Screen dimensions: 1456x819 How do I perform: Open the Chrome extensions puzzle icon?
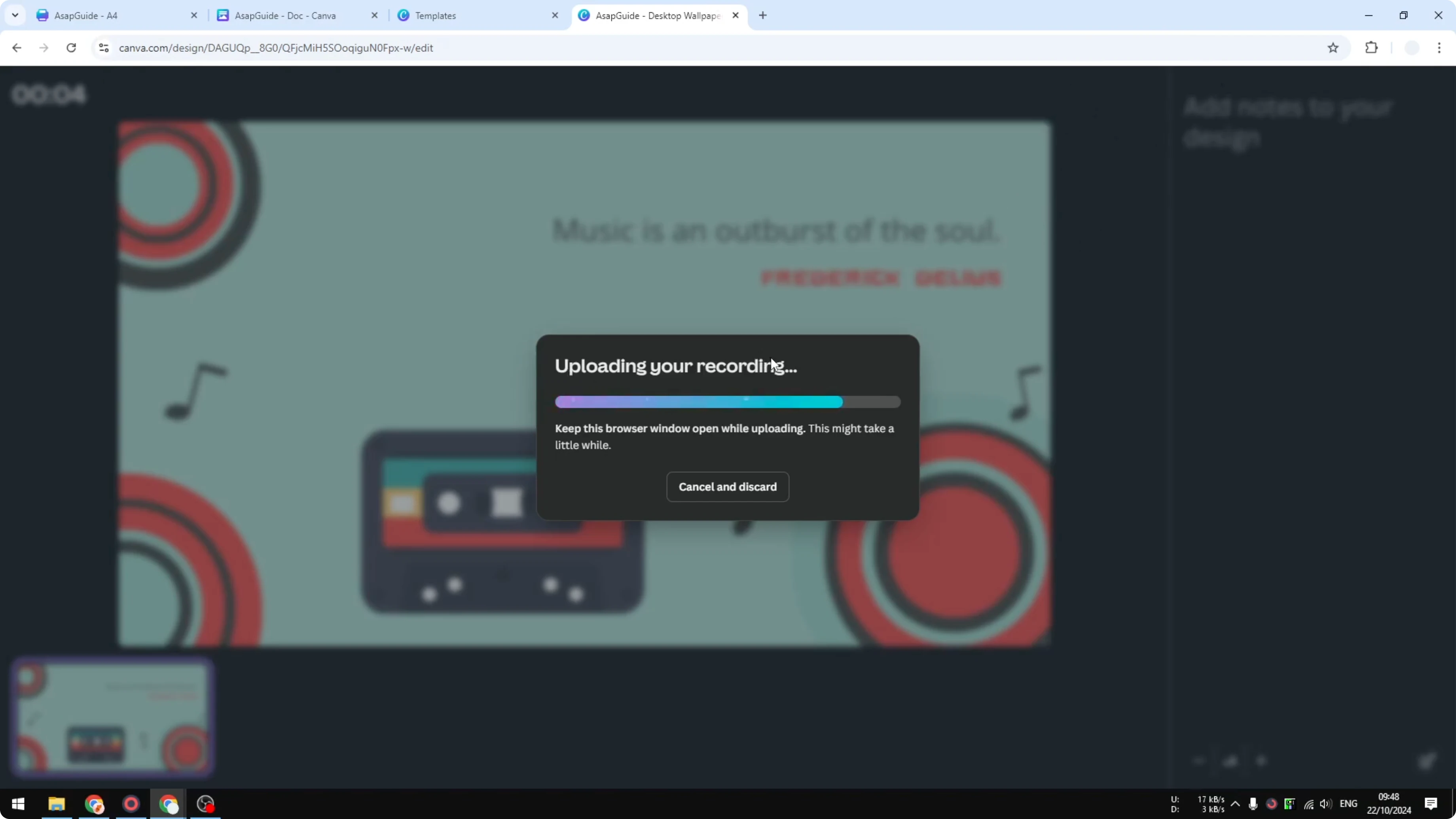(1372, 48)
